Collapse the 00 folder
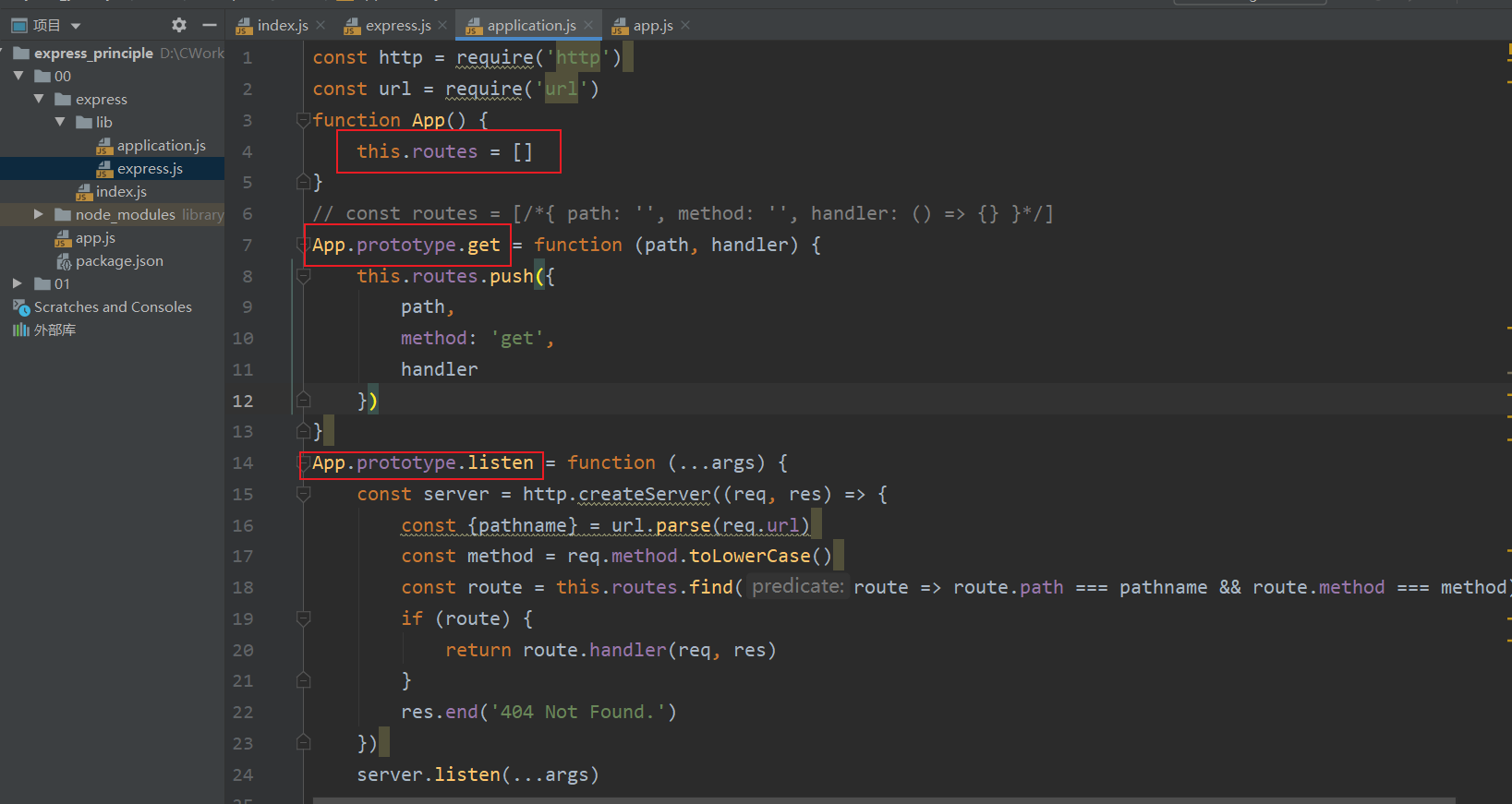 (x=18, y=76)
